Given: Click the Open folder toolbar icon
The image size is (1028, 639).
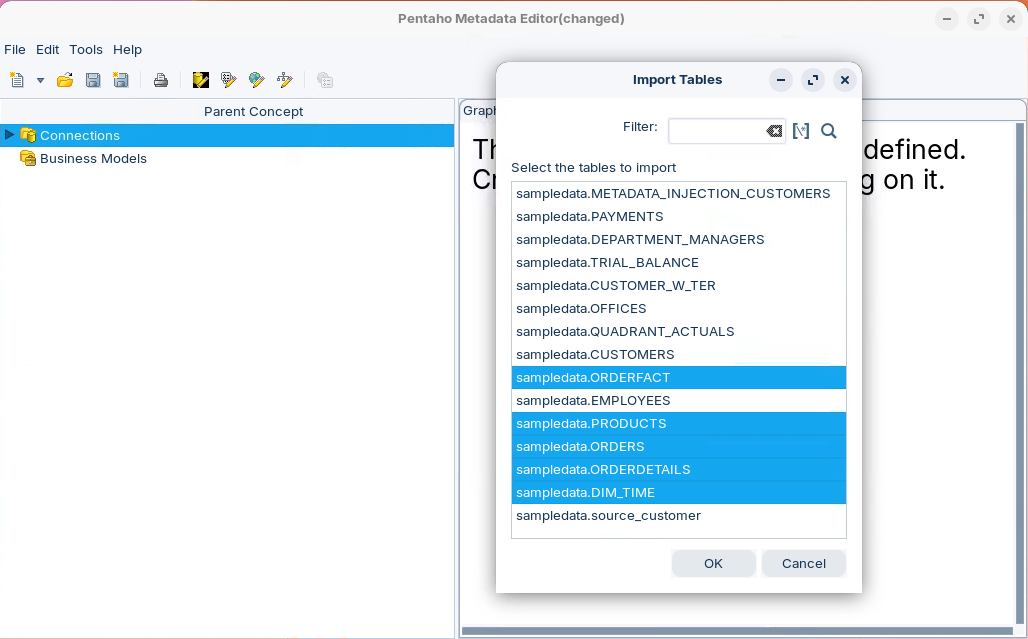Looking at the screenshot, I should pos(65,80).
